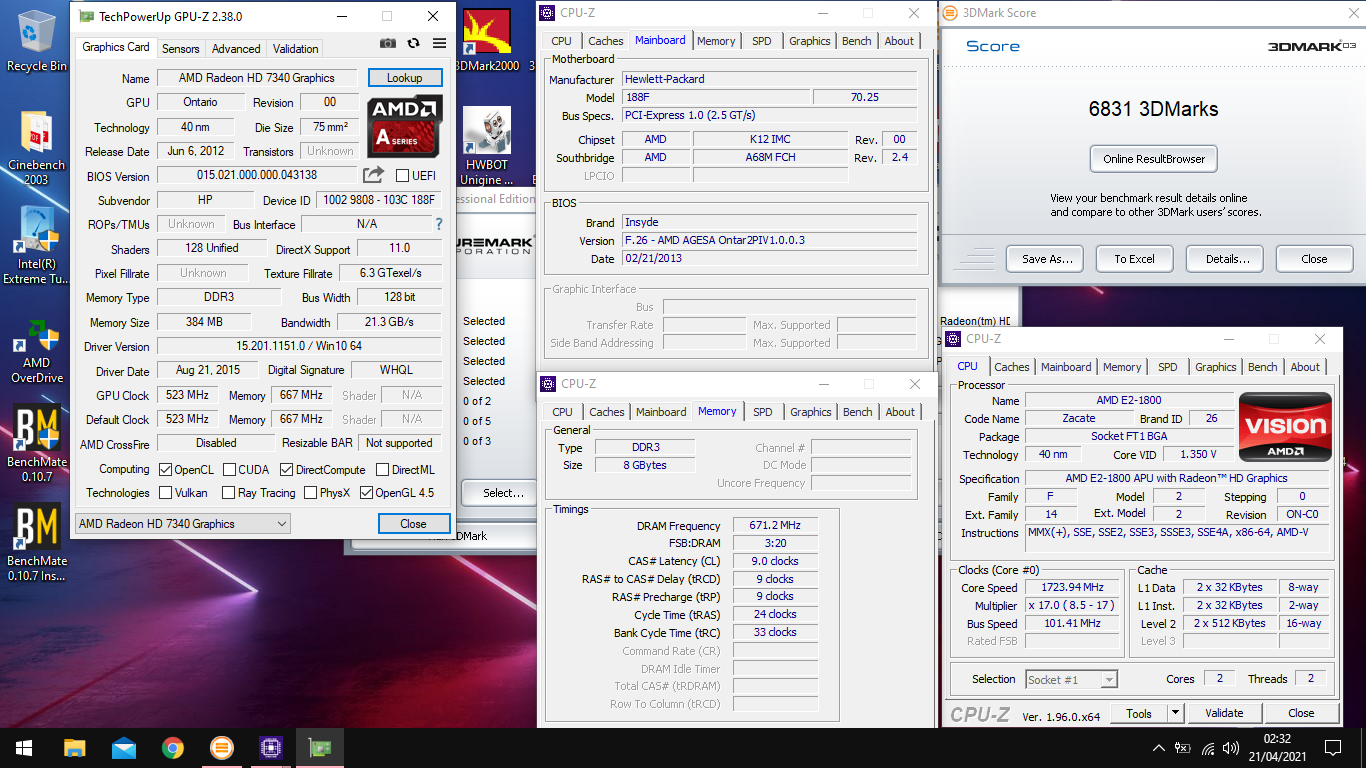This screenshot has width=1366, height=768.
Task: Open the Socket #1 selection dropdown in CPU-Z
Action: pyautogui.click(x=1071, y=680)
